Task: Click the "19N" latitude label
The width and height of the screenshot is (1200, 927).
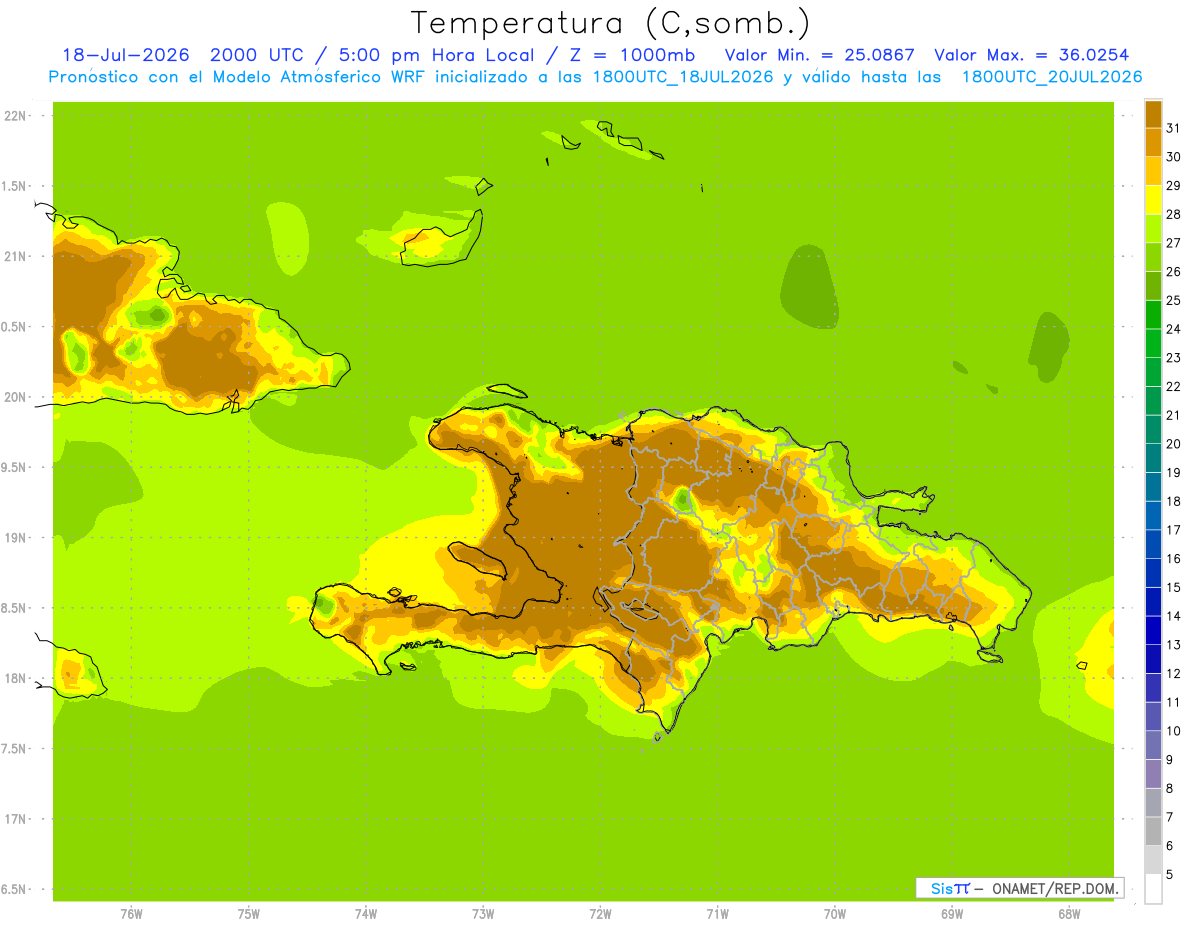Action: 15,538
